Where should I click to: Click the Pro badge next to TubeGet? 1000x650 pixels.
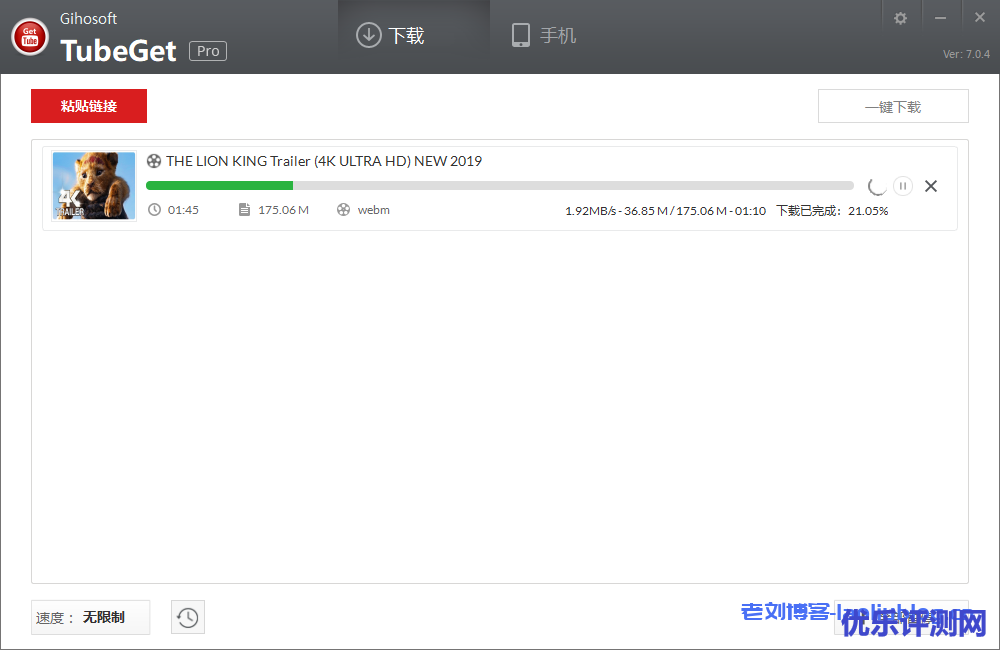[208, 51]
